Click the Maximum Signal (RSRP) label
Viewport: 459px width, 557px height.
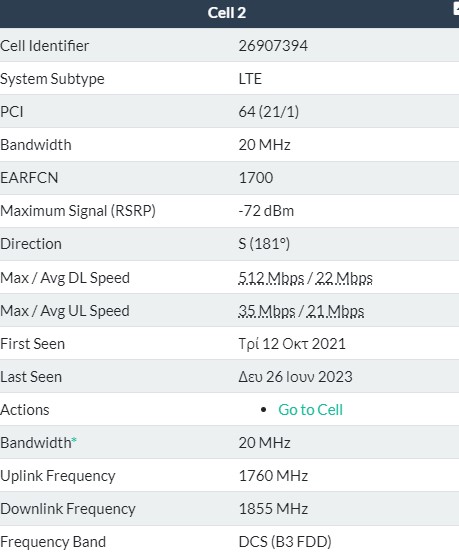click(x=78, y=211)
